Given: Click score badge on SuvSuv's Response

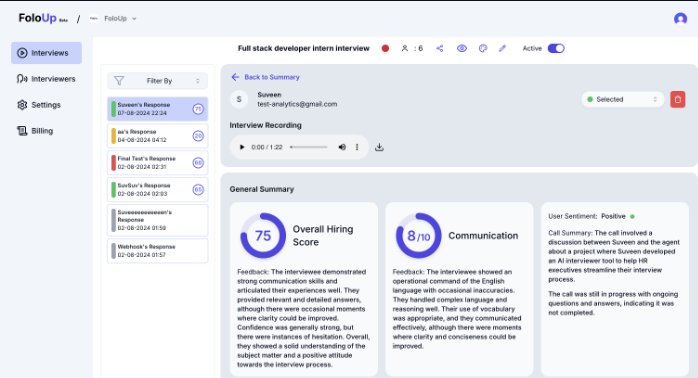Looking at the screenshot, I should coord(198,190).
